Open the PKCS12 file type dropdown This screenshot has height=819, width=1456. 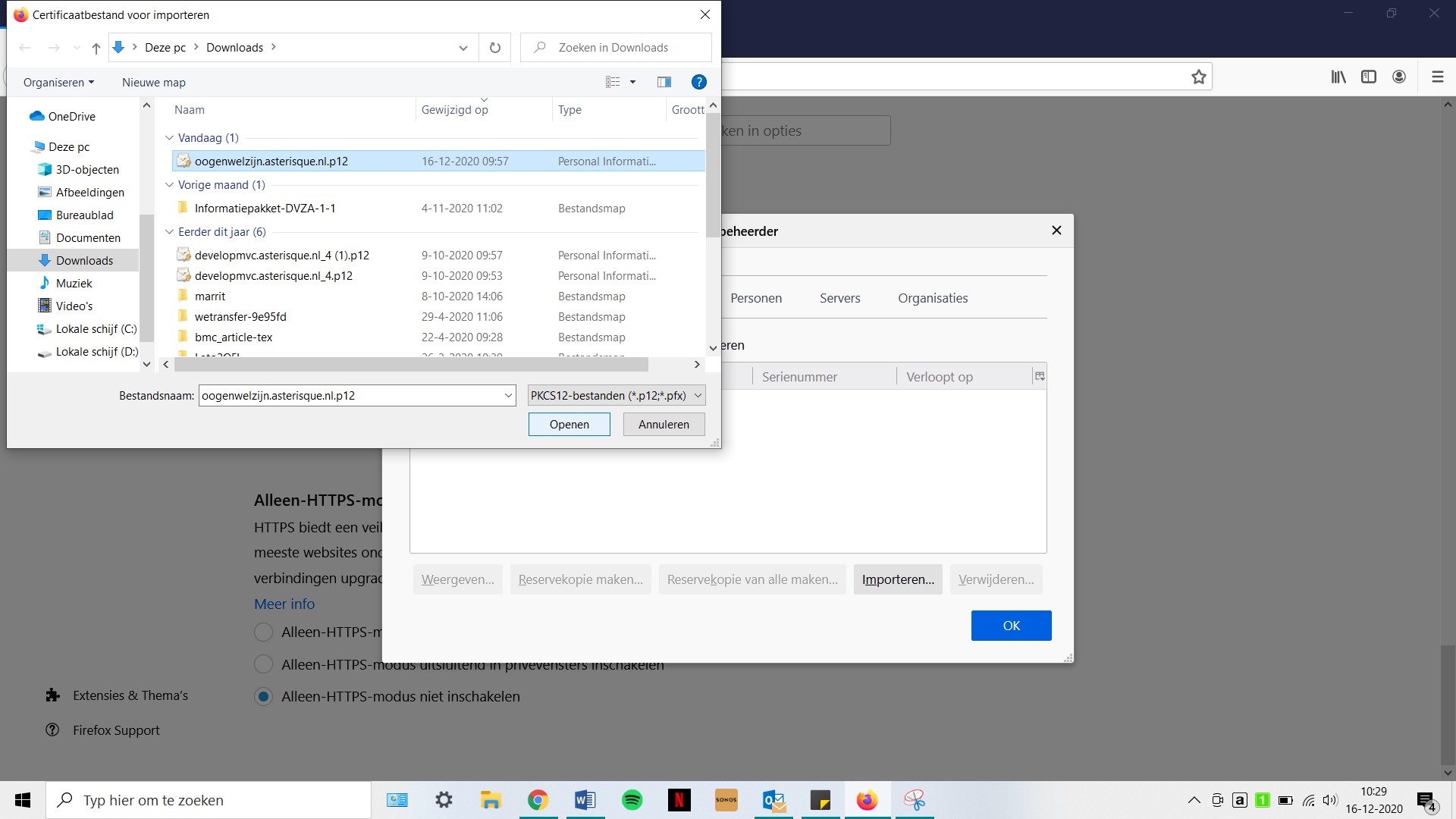(617, 395)
